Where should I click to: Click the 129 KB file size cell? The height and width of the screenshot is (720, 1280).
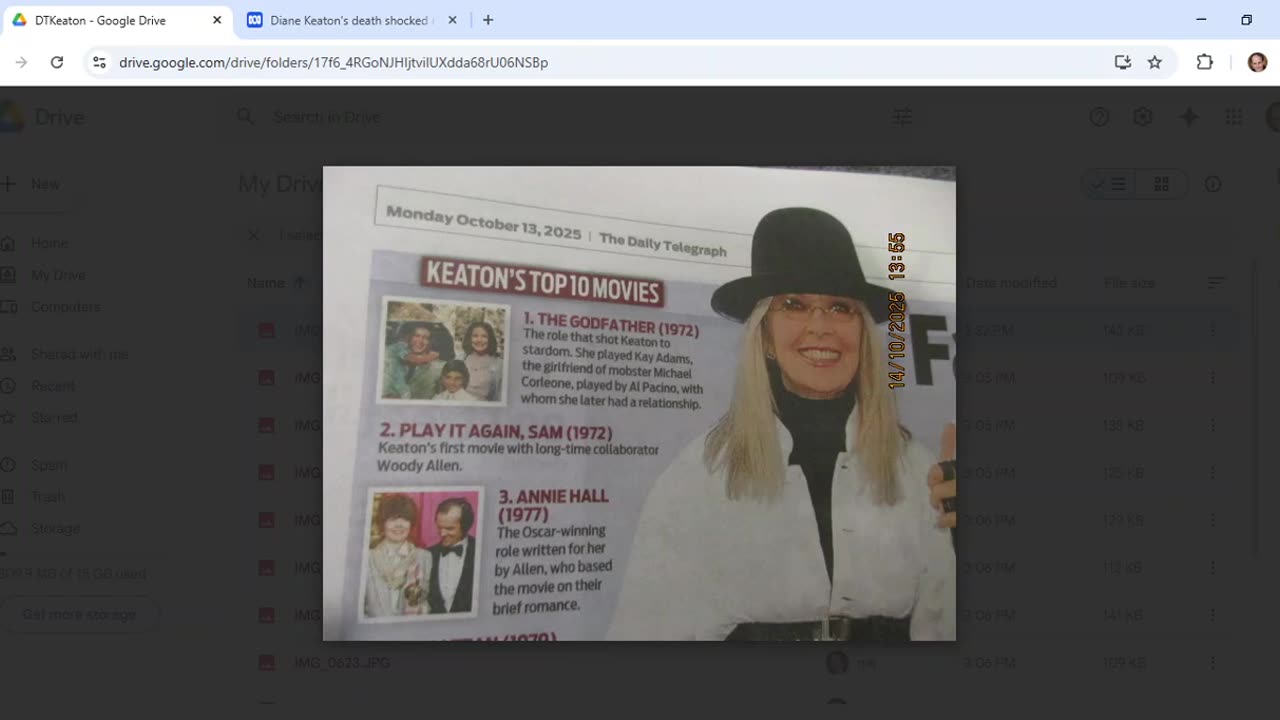click(1123, 520)
